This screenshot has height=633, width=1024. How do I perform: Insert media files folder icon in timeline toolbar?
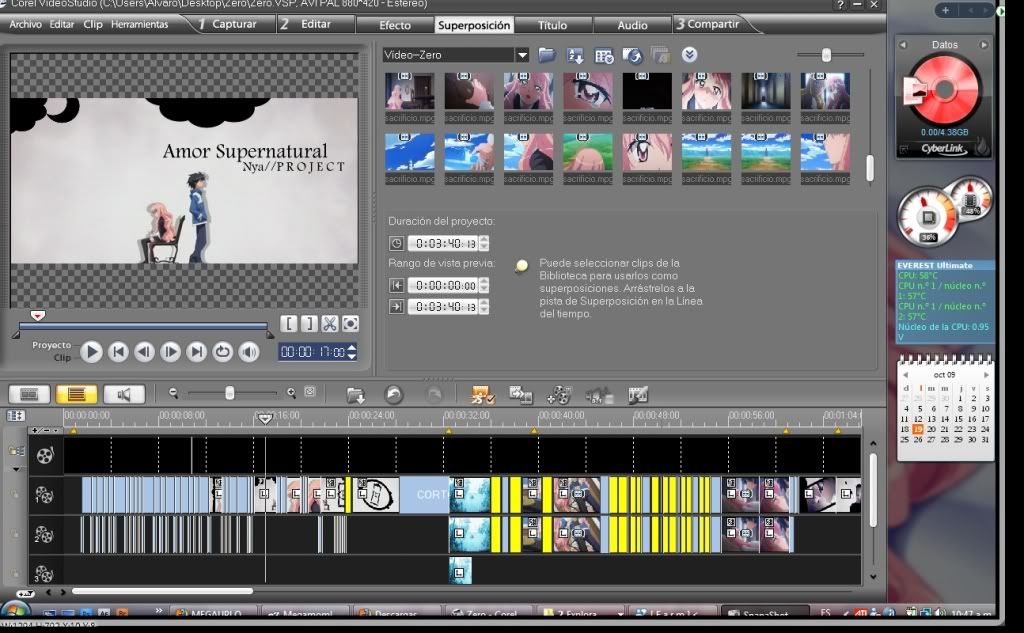pyautogui.click(x=356, y=395)
